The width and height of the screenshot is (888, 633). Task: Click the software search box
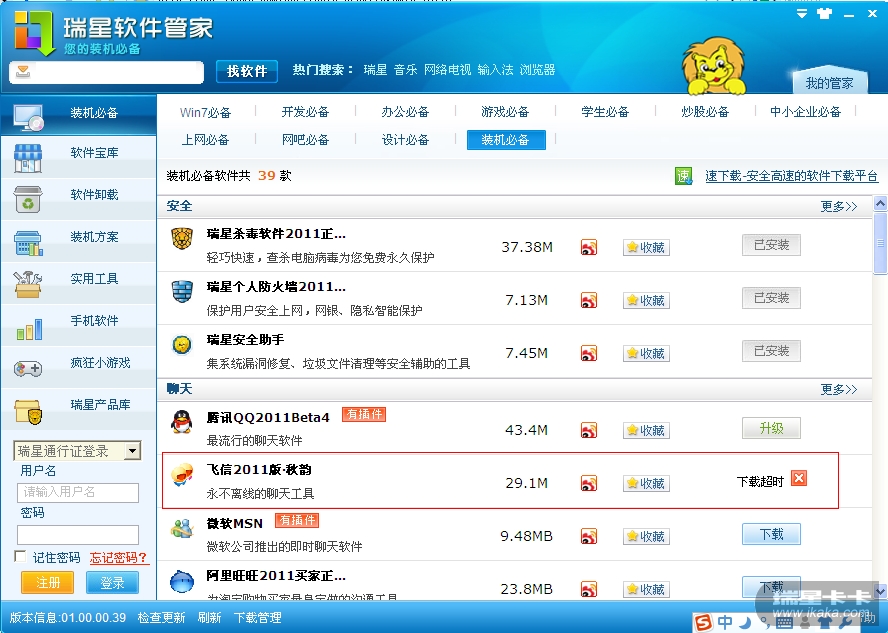pos(106,72)
